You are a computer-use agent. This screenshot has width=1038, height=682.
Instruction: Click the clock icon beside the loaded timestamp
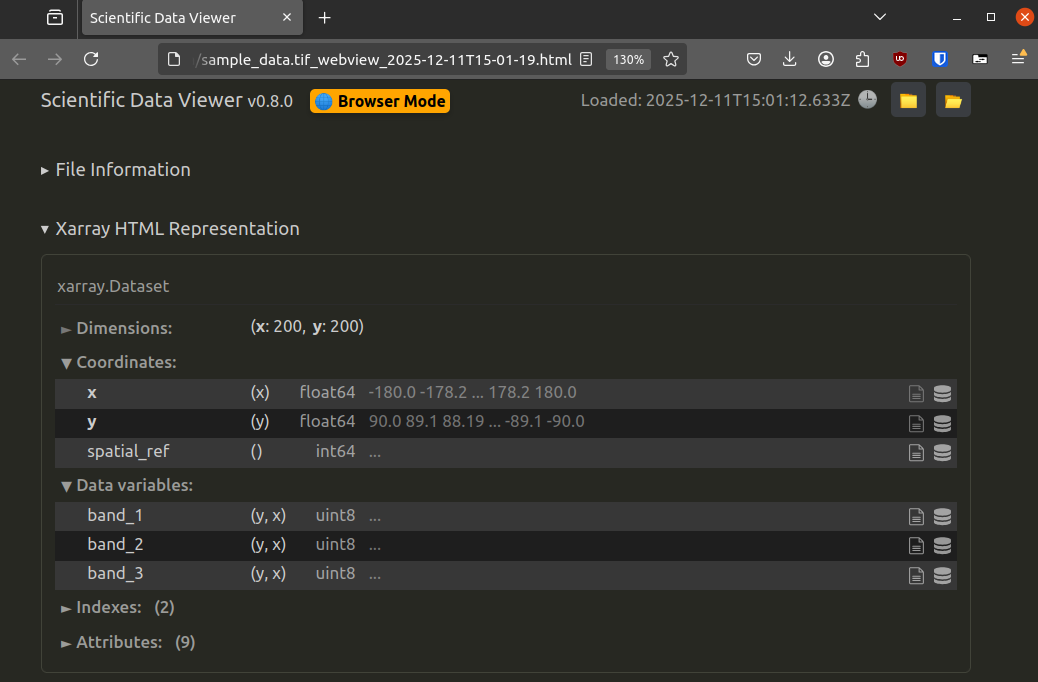(869, 100)
